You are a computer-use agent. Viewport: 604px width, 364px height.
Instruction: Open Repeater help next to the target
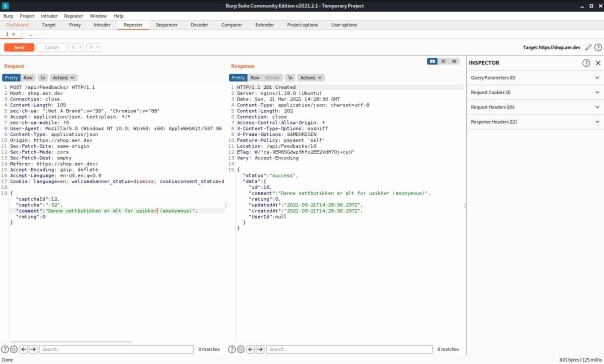tap(598, 47)
